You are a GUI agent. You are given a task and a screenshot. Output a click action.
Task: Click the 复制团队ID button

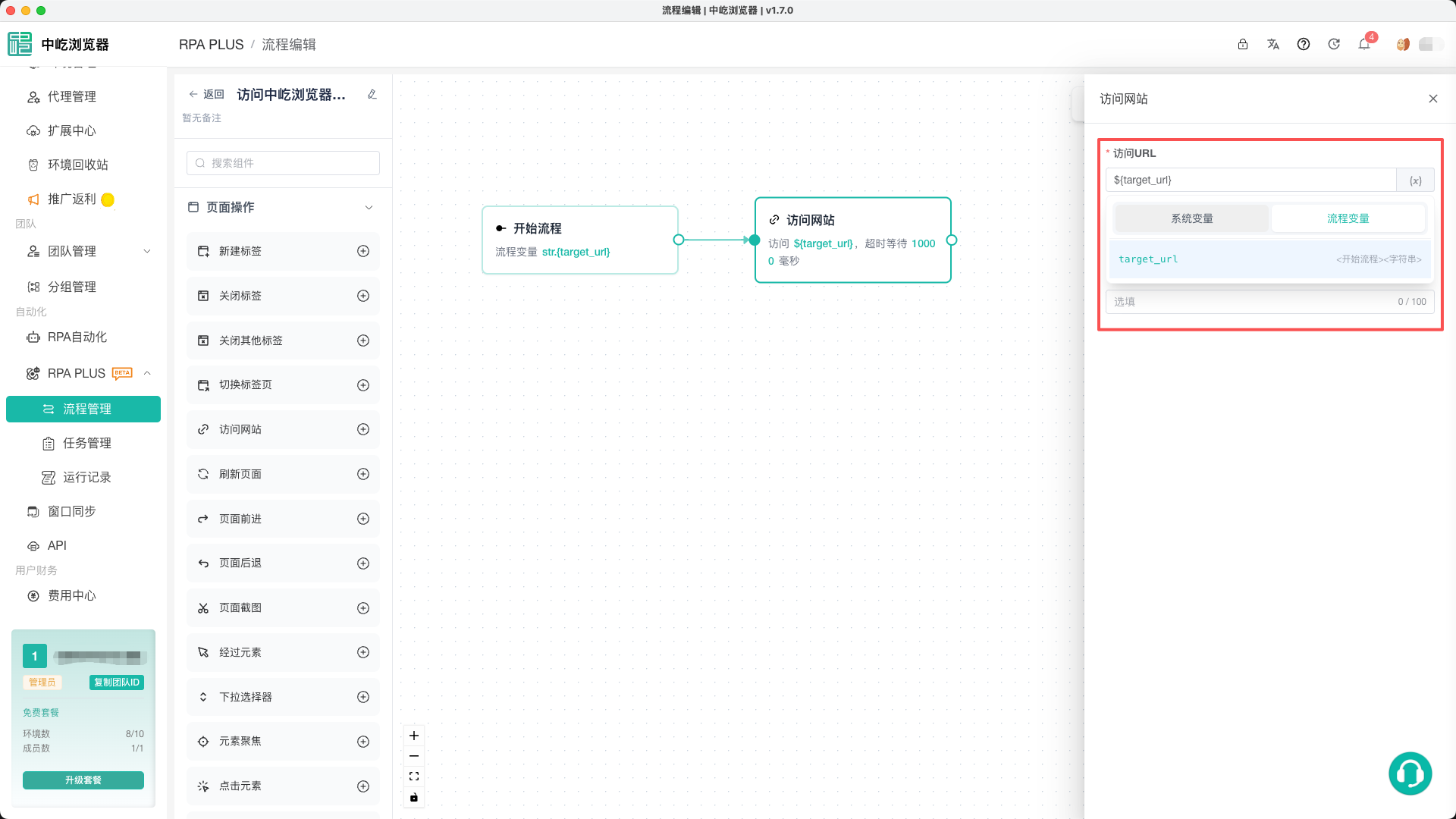pos(117,682)
